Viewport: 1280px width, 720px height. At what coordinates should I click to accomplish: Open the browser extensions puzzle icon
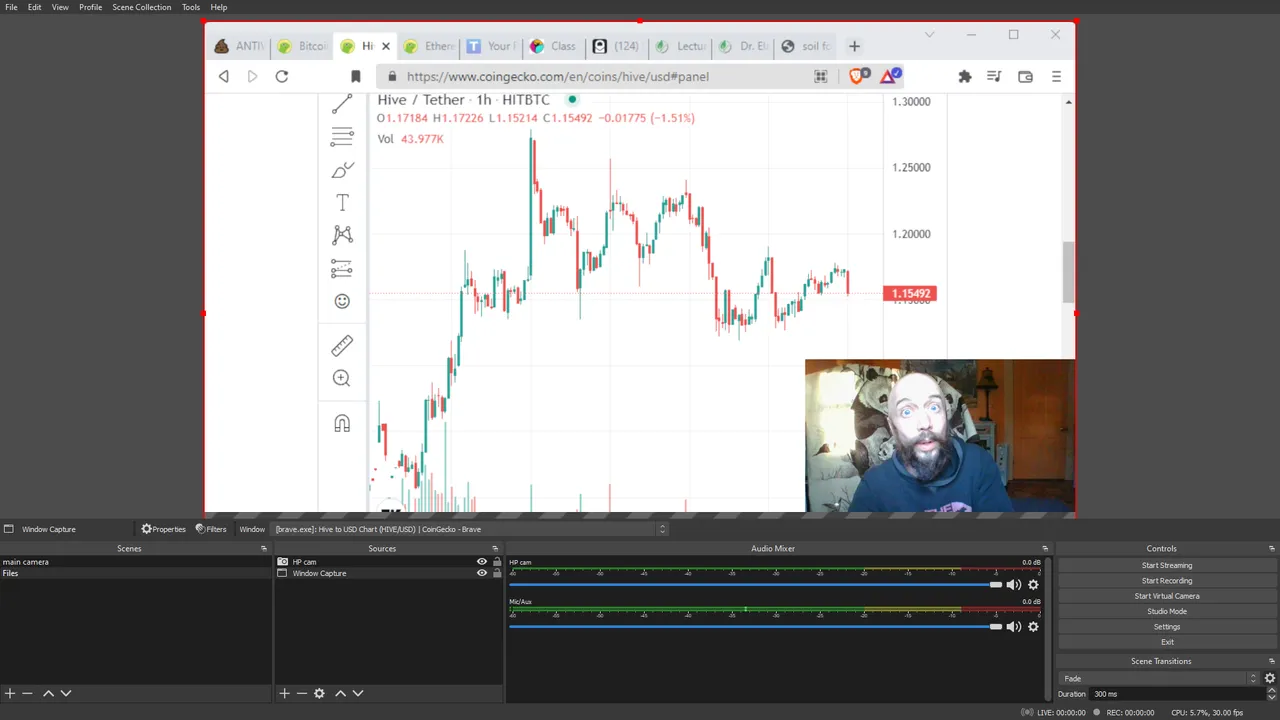coord(965,76)
